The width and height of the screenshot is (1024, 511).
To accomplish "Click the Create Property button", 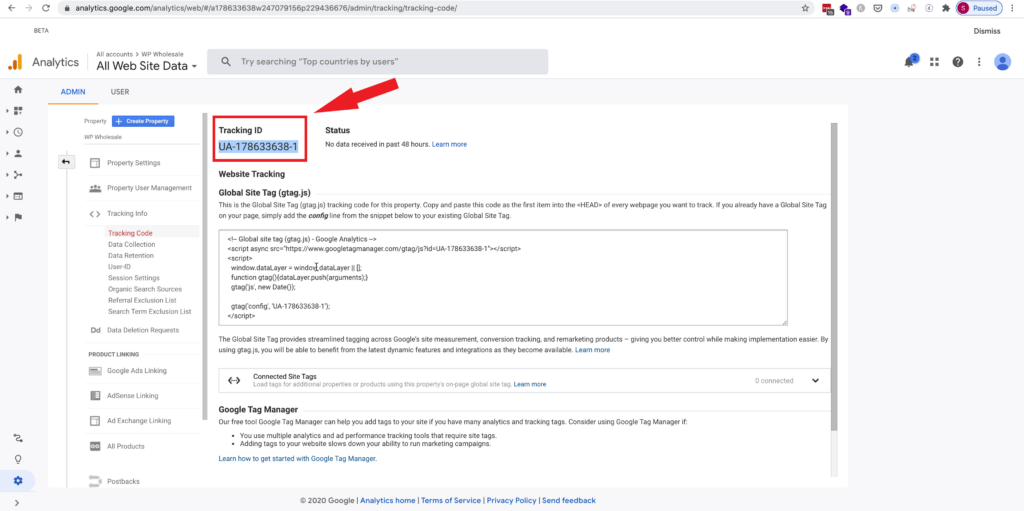I will coord(143,121).
